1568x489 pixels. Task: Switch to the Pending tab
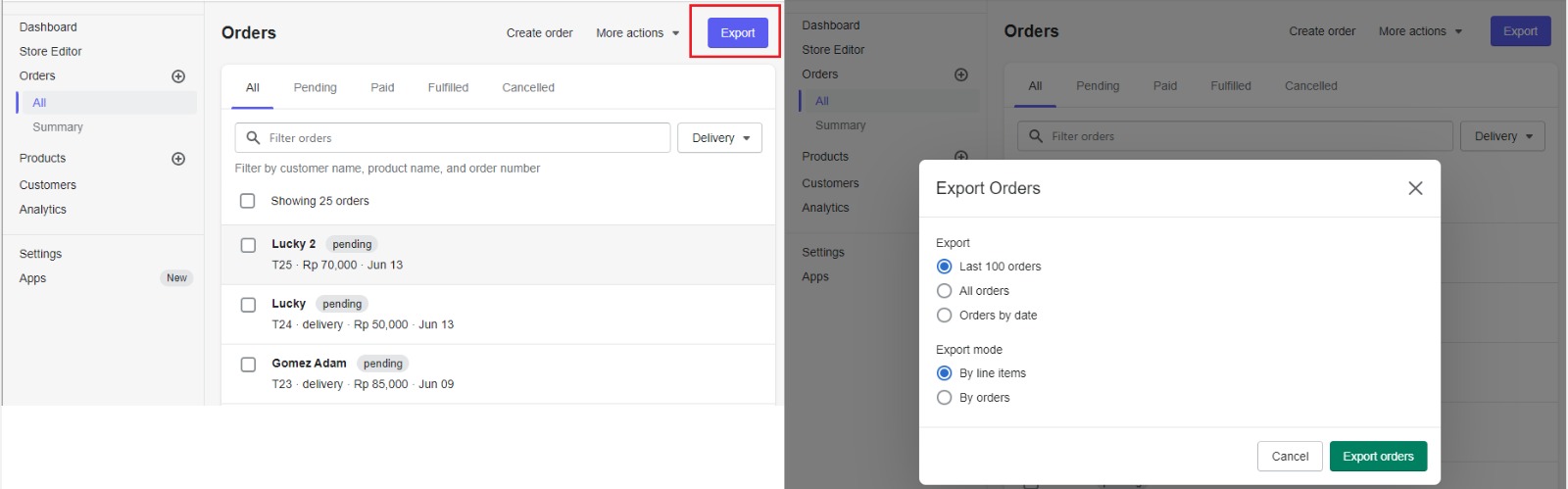[316, 87]
